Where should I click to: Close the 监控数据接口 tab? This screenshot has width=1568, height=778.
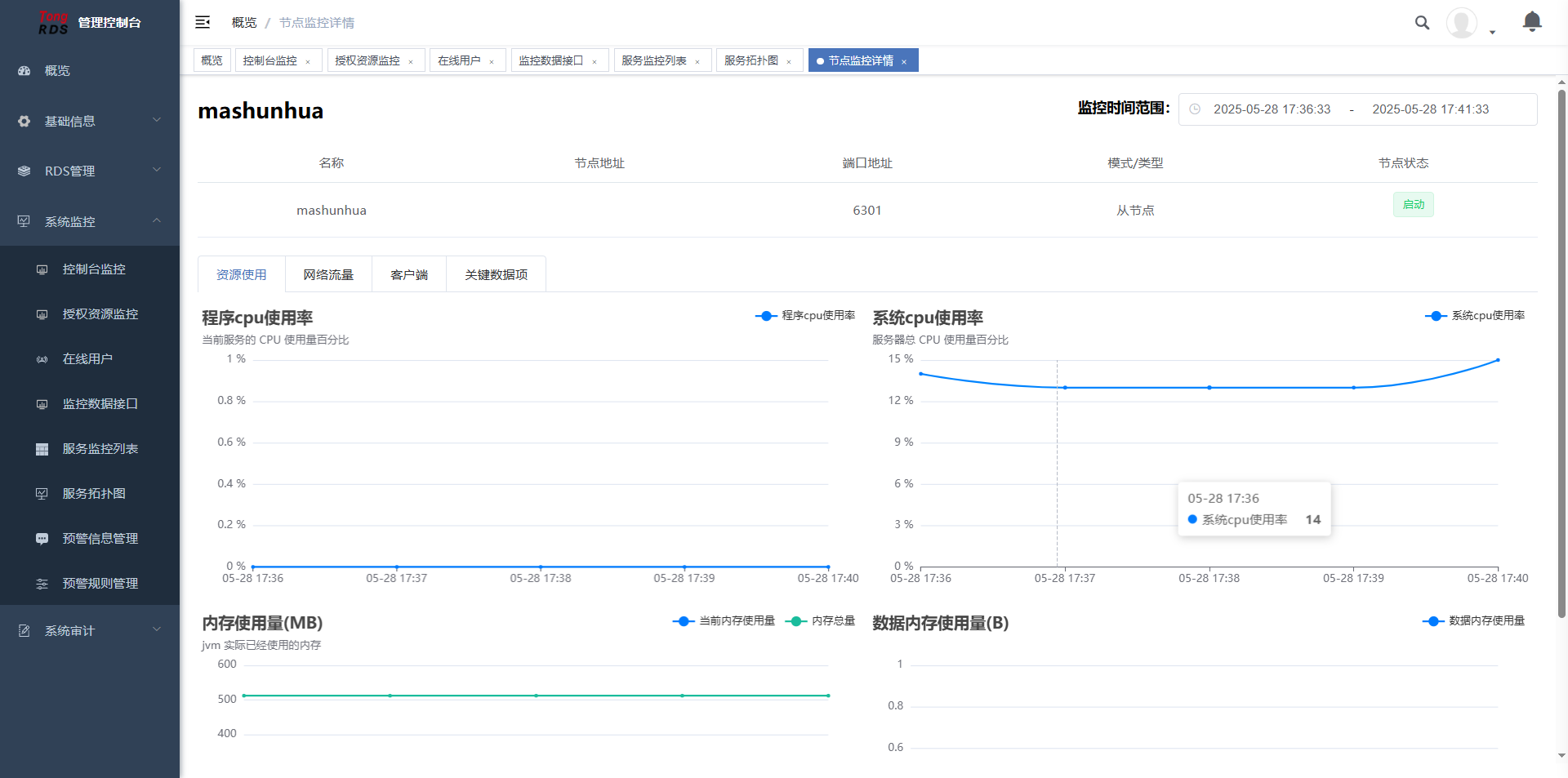tap(595, 61)
